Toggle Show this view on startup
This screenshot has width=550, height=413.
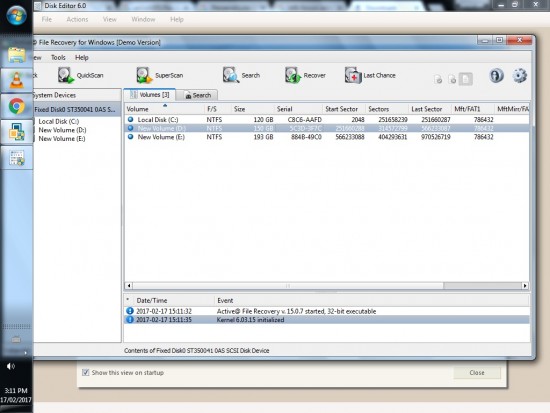[x=85, y=372]
